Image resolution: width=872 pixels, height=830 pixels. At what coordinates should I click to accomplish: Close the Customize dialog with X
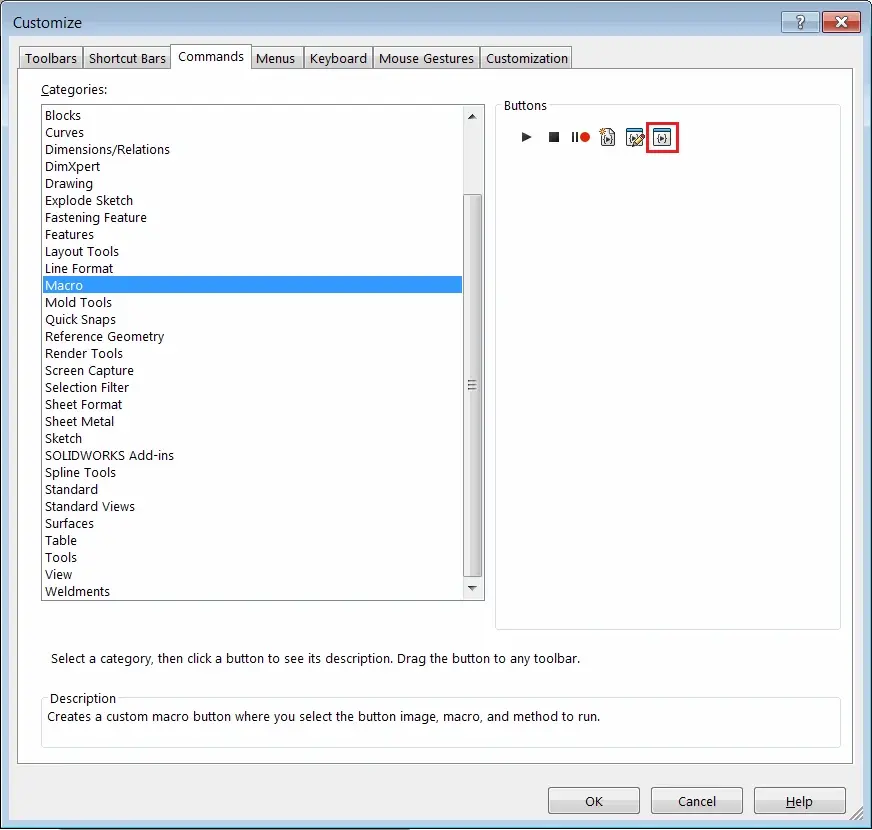[x=841, y=22]
